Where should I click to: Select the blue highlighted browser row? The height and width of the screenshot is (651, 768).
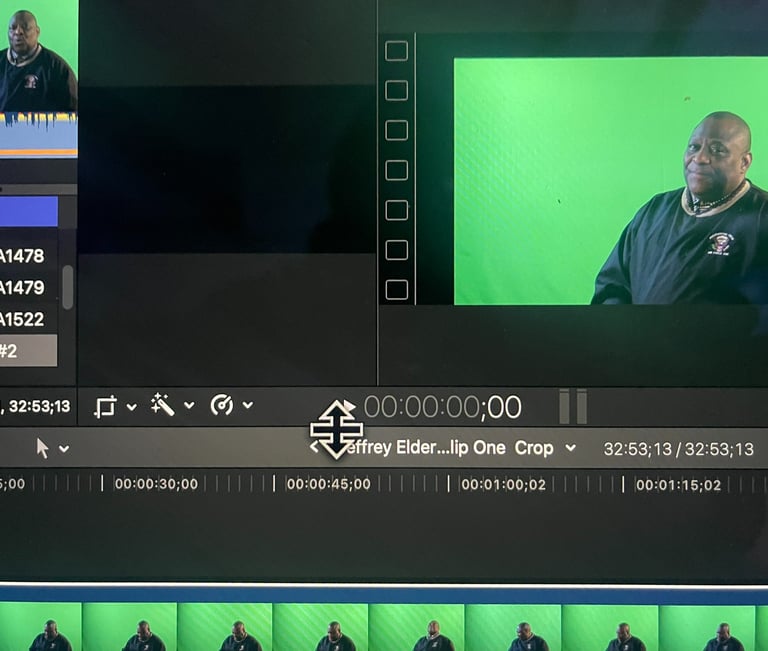coord(28,212)
